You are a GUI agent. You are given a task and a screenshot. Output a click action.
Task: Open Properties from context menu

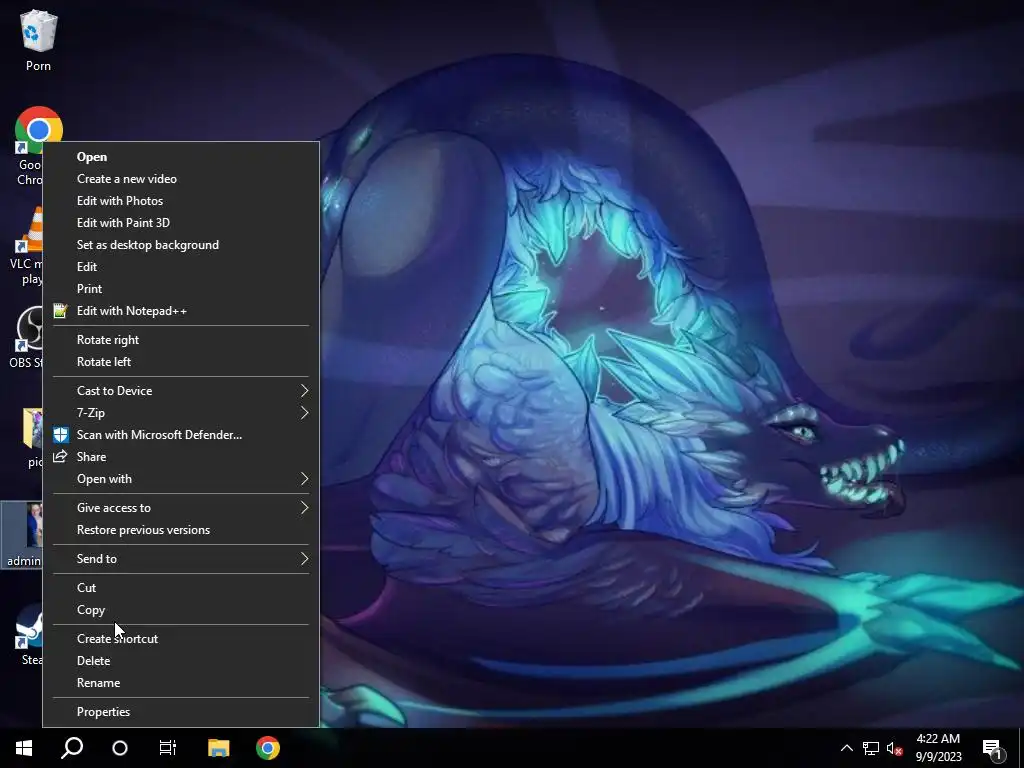pos(181,712)
